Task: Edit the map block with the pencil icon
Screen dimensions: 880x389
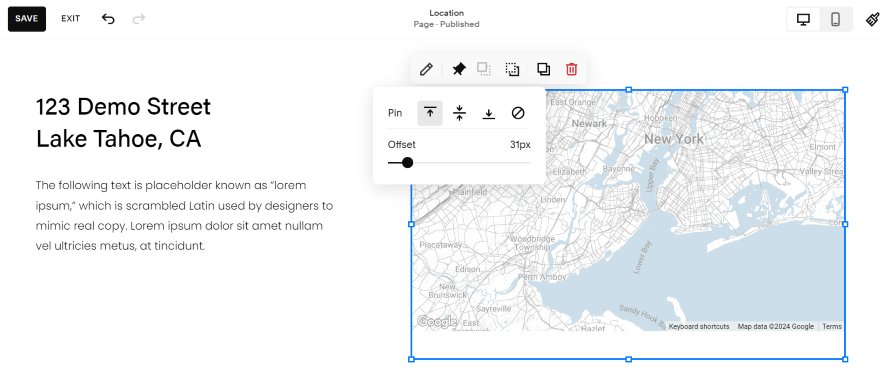Action: coord(427,70)
